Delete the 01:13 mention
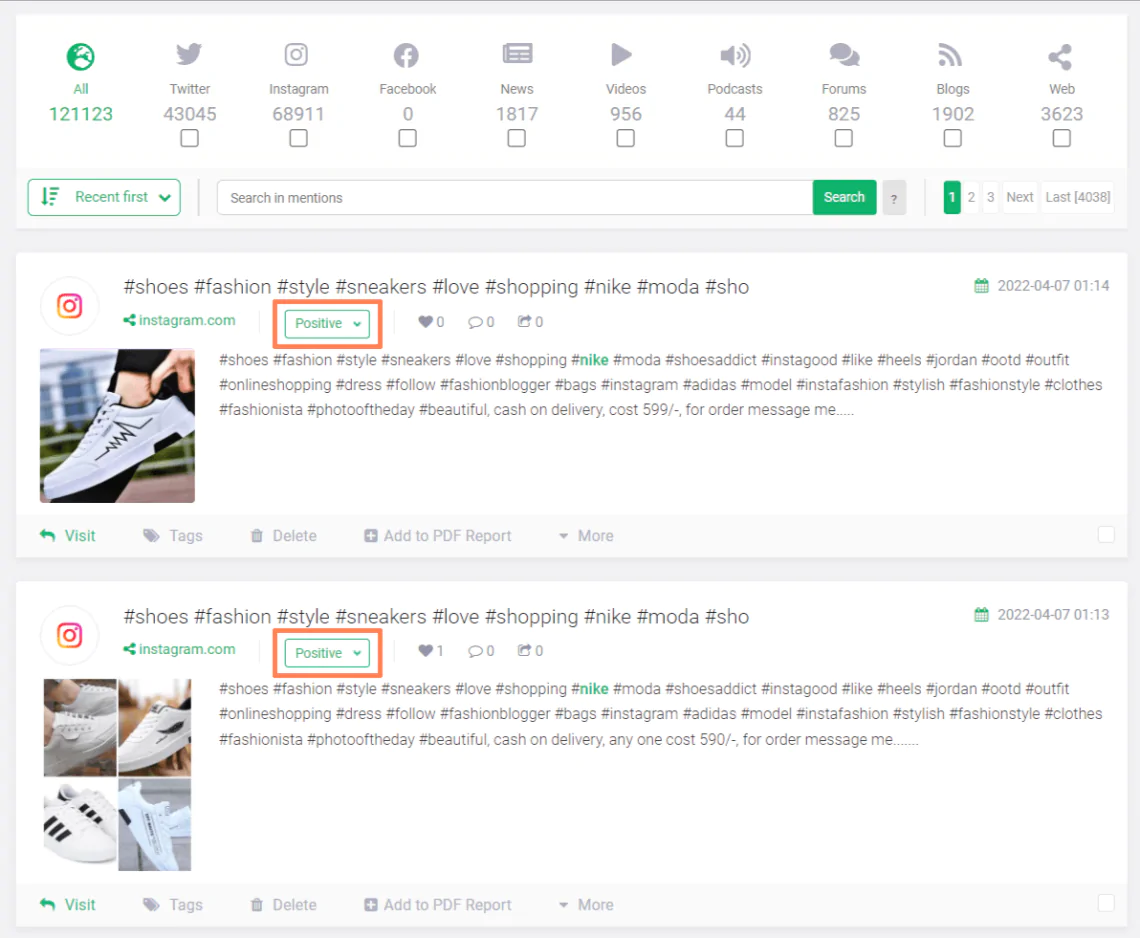Image resolution: width=1140 pixels, height=938 pixels. coord(284,905)
